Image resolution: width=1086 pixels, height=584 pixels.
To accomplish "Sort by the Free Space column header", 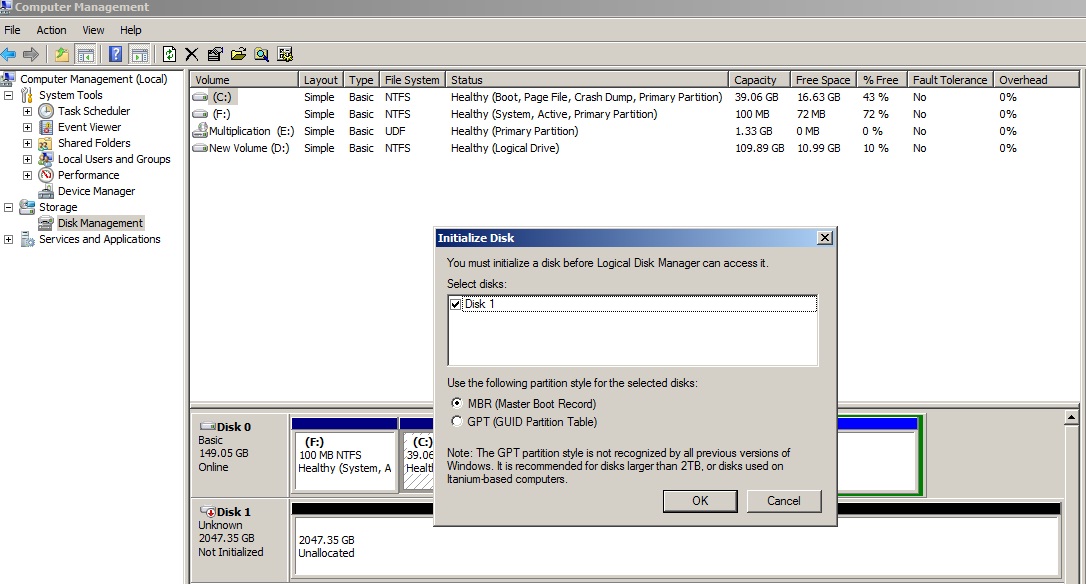I will click(x=823, y=80).
